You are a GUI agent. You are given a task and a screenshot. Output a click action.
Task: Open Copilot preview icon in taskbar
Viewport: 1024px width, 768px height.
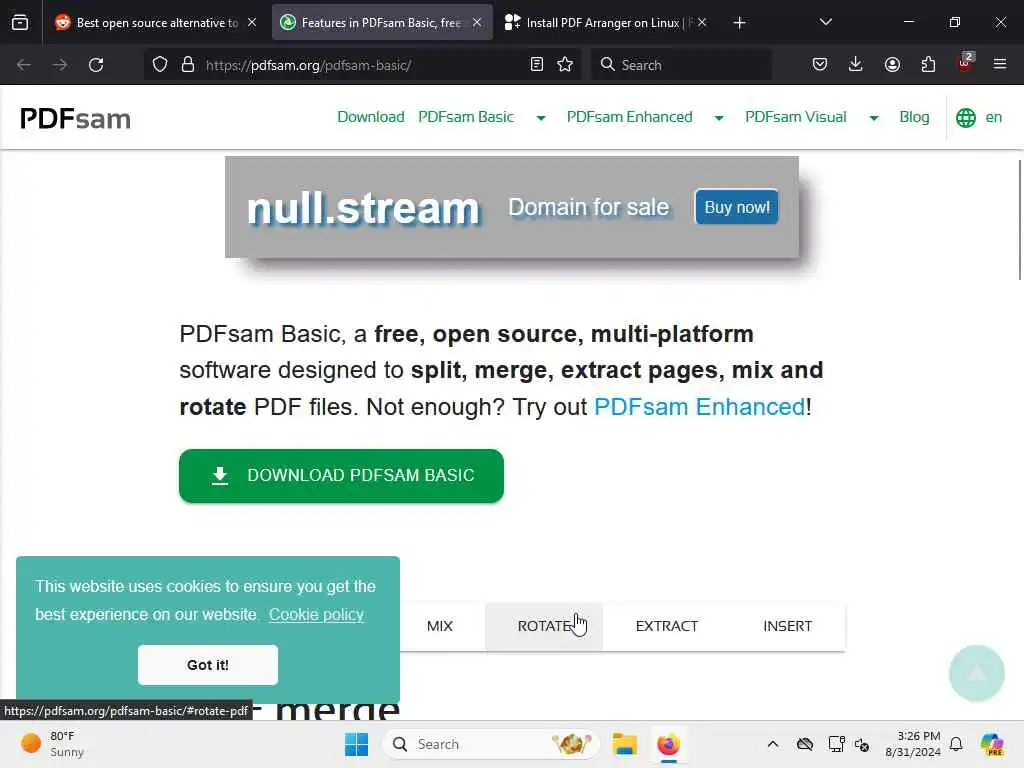pyautogui.click(x=992, y=744)
